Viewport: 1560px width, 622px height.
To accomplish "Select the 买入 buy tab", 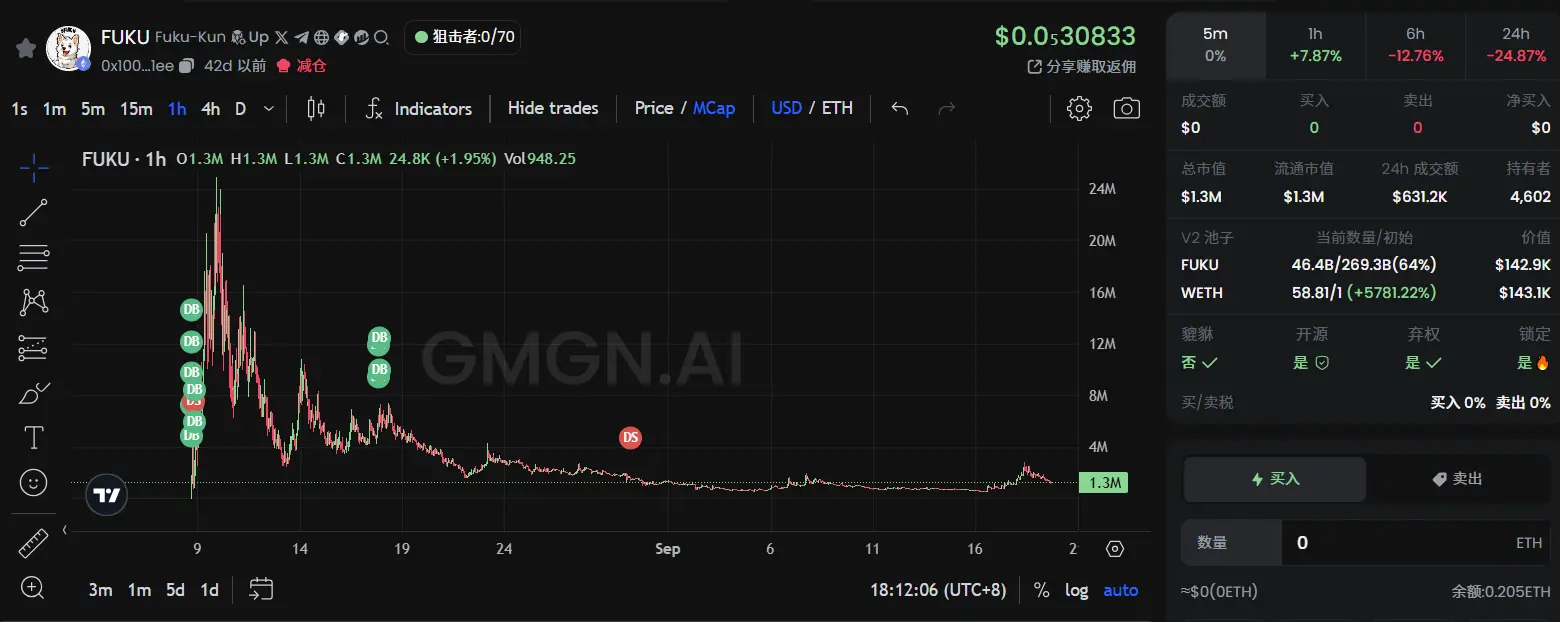I will click(x=1275, y=479).
